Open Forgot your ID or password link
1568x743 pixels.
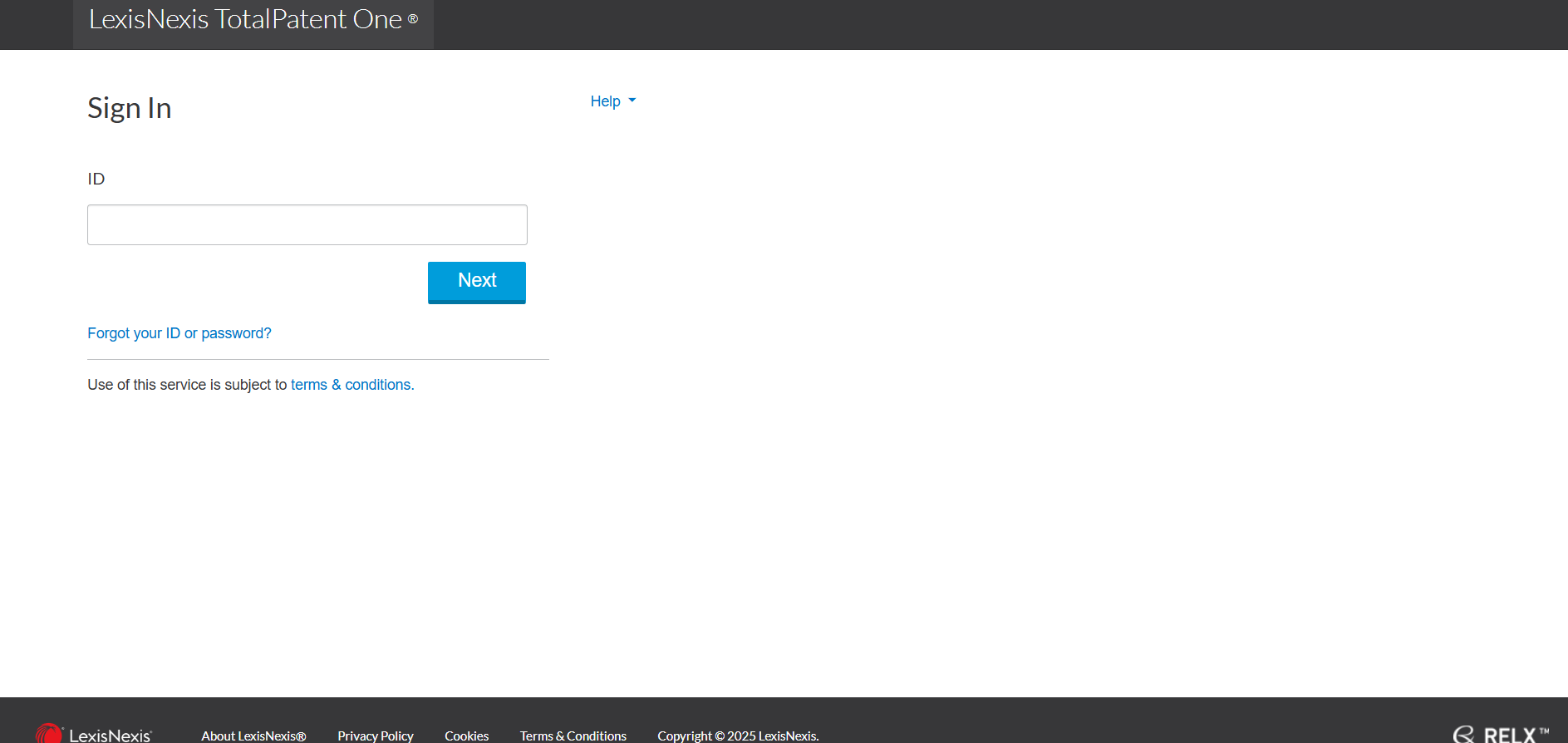coord(179,333)
